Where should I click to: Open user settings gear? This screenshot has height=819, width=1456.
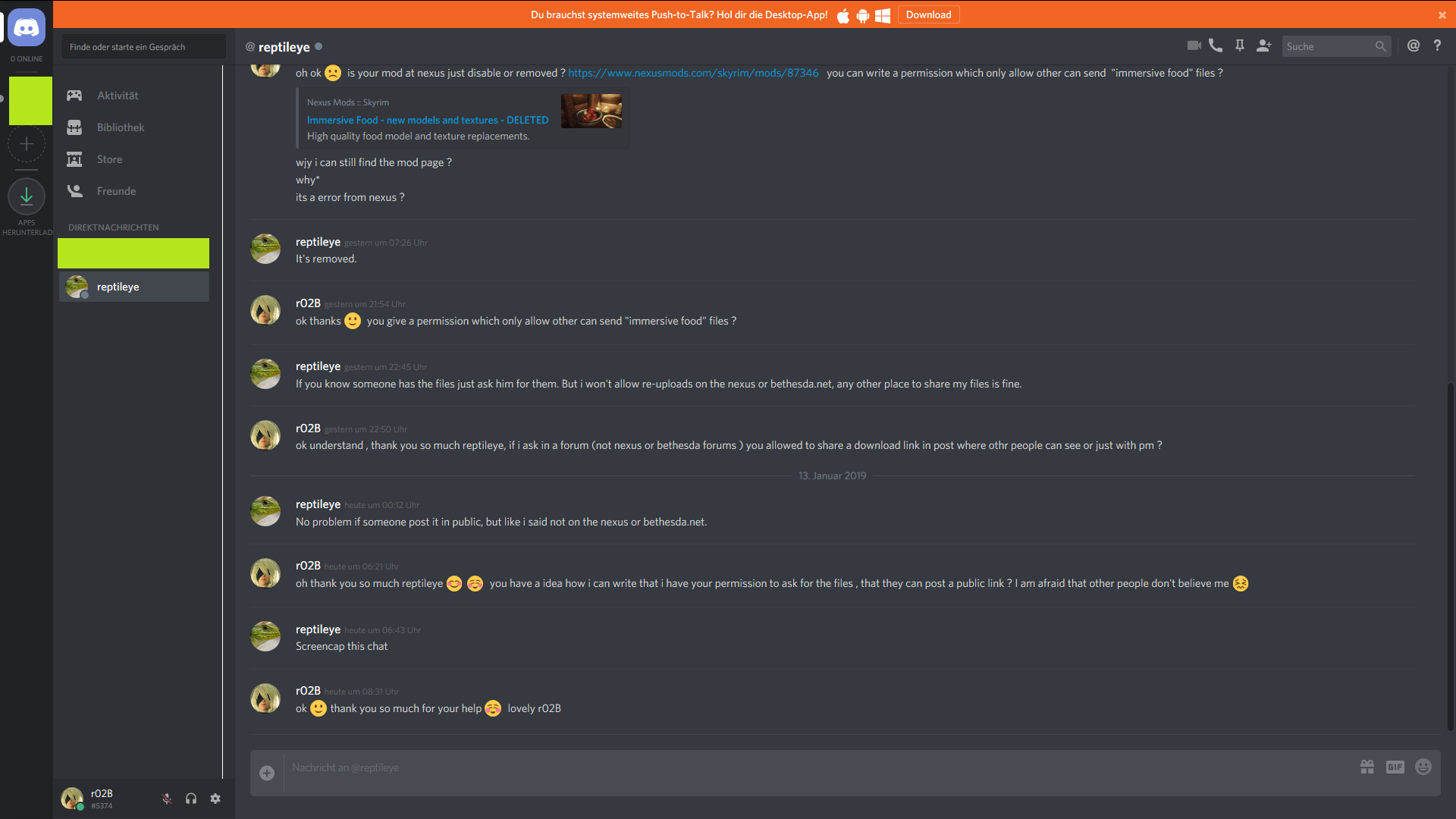tap(215, 799)
